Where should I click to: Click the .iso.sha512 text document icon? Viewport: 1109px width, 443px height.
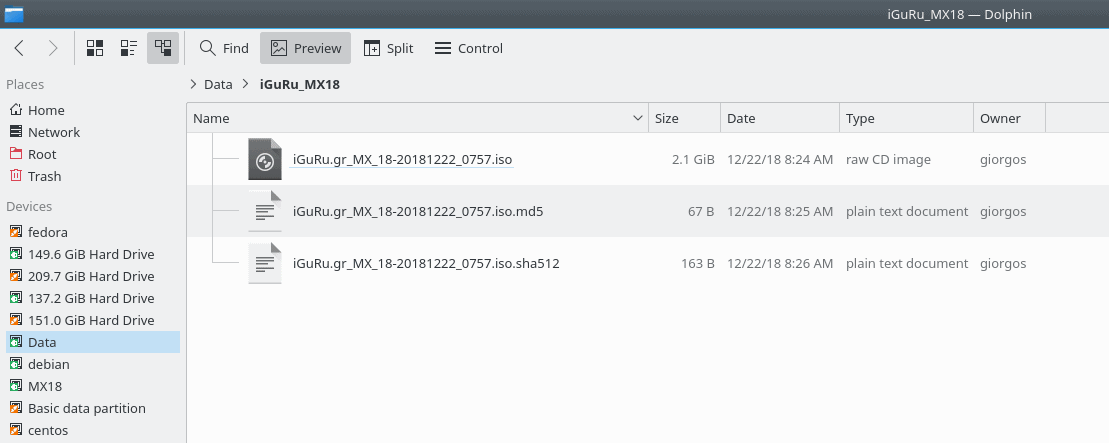(x=265, y=263)
